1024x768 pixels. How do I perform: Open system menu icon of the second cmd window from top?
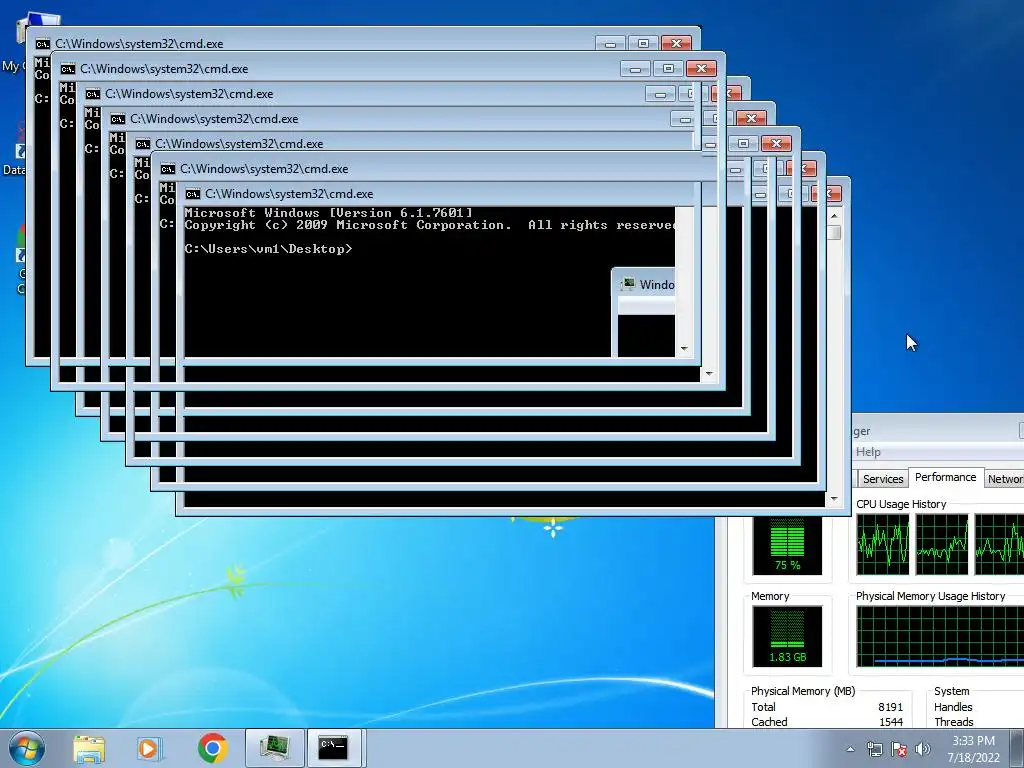point(67,69)
